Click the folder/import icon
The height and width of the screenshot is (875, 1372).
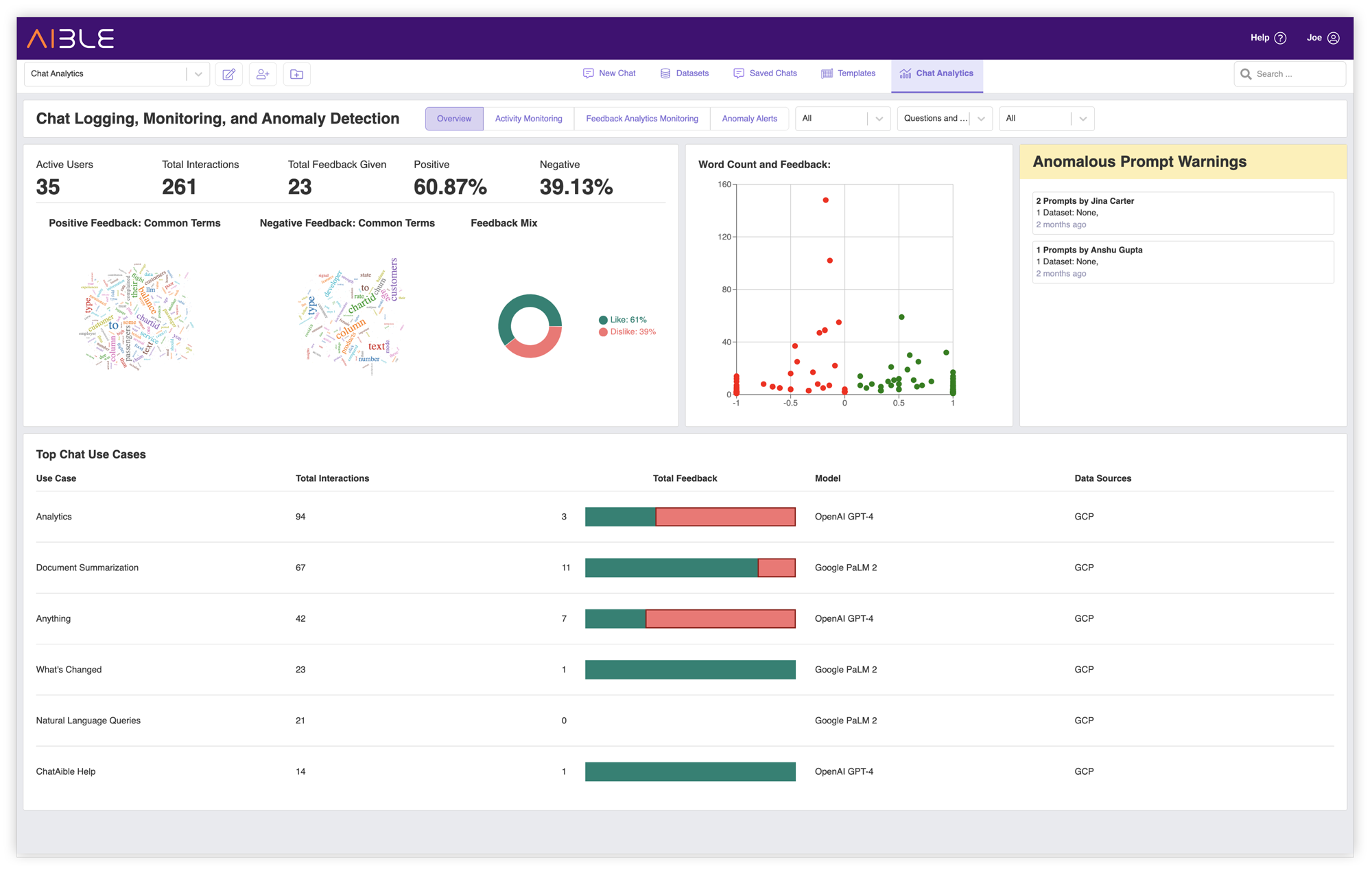click(298, 74)
